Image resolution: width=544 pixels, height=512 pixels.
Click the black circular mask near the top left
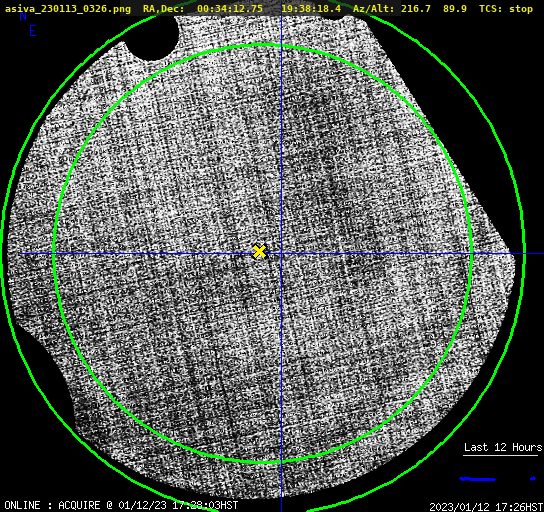point(152,38)
